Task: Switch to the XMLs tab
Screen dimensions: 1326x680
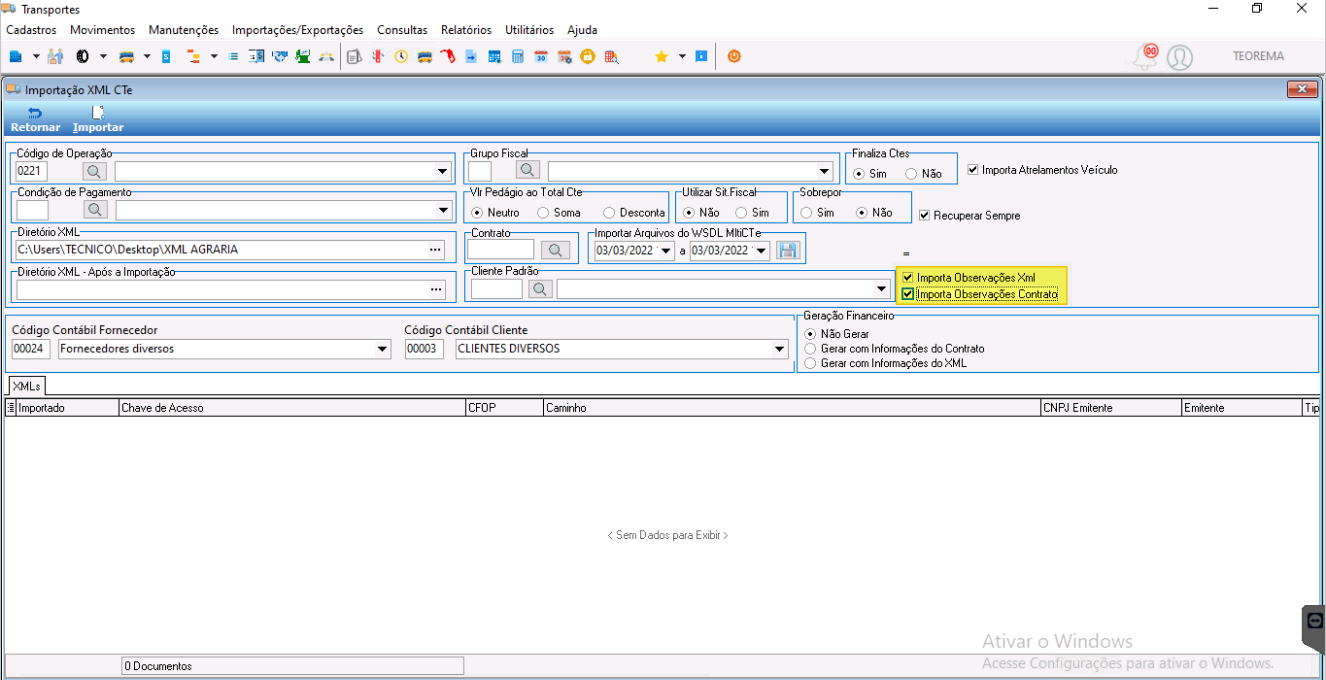Action: click(x=26, y=385)
